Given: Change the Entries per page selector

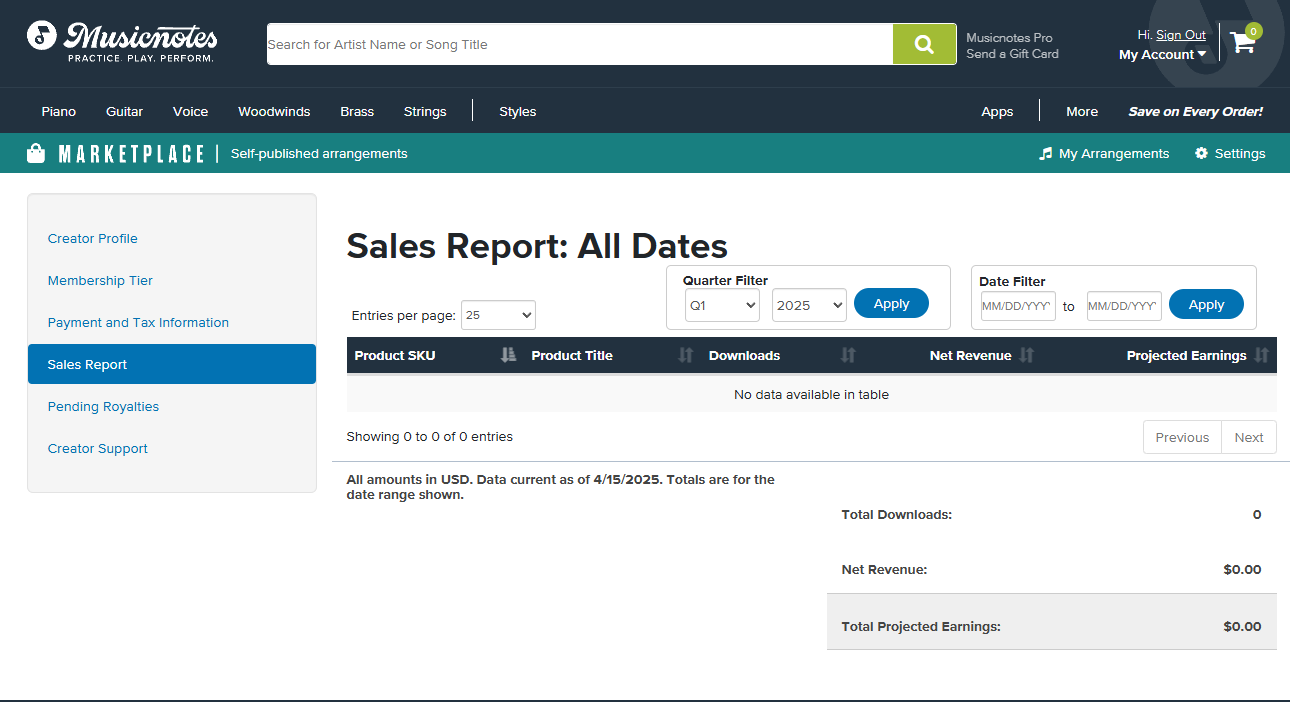Looking at the screenshot, I should (x=498, y=314).
